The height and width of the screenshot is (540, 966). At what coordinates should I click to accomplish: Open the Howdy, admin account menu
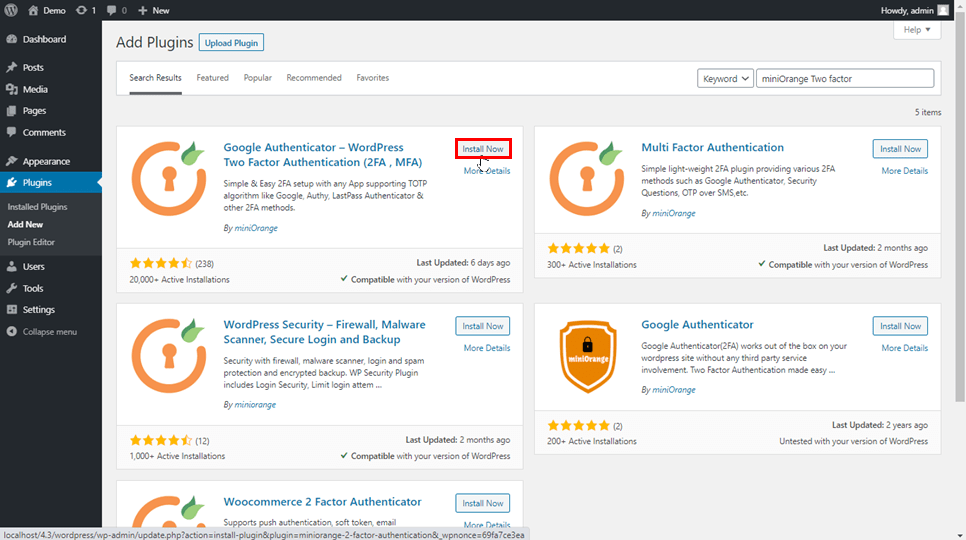click(x=914, y=10)
